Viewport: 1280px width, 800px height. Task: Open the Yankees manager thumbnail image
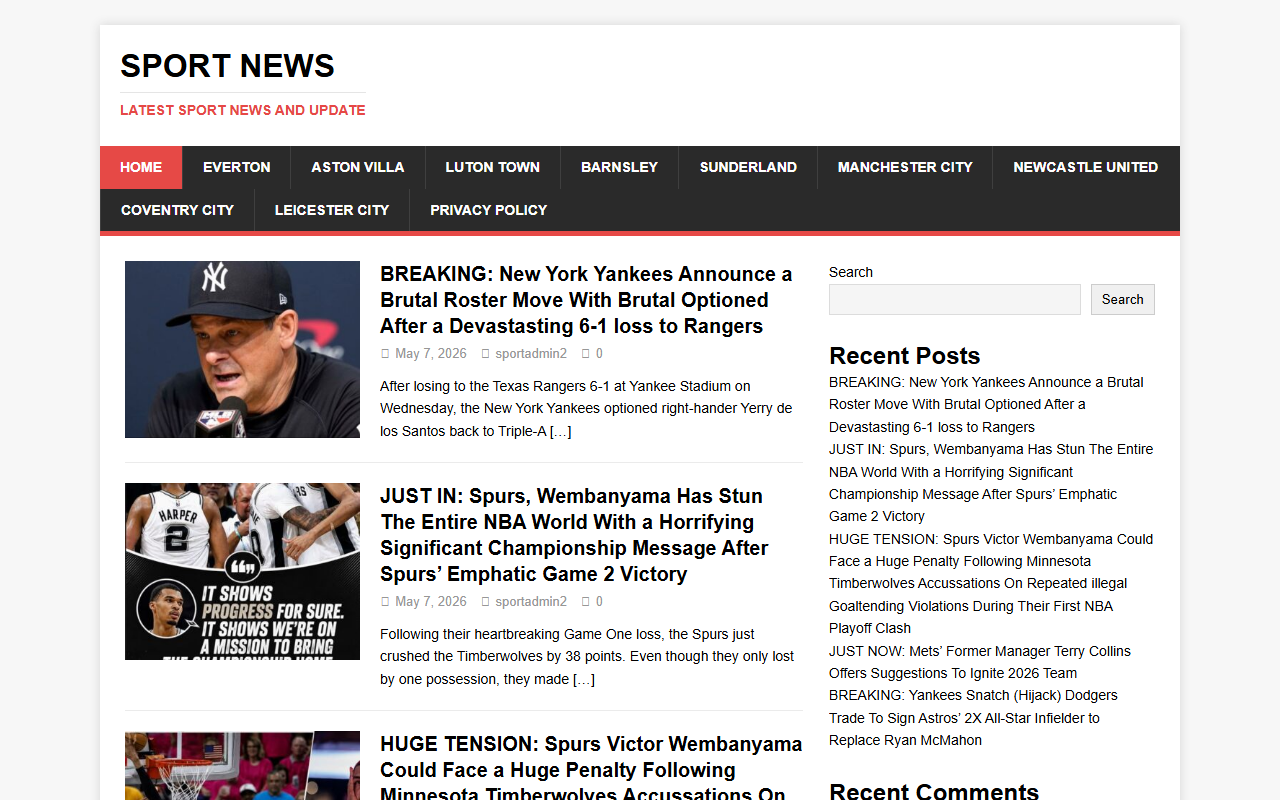tap(242, 349)
